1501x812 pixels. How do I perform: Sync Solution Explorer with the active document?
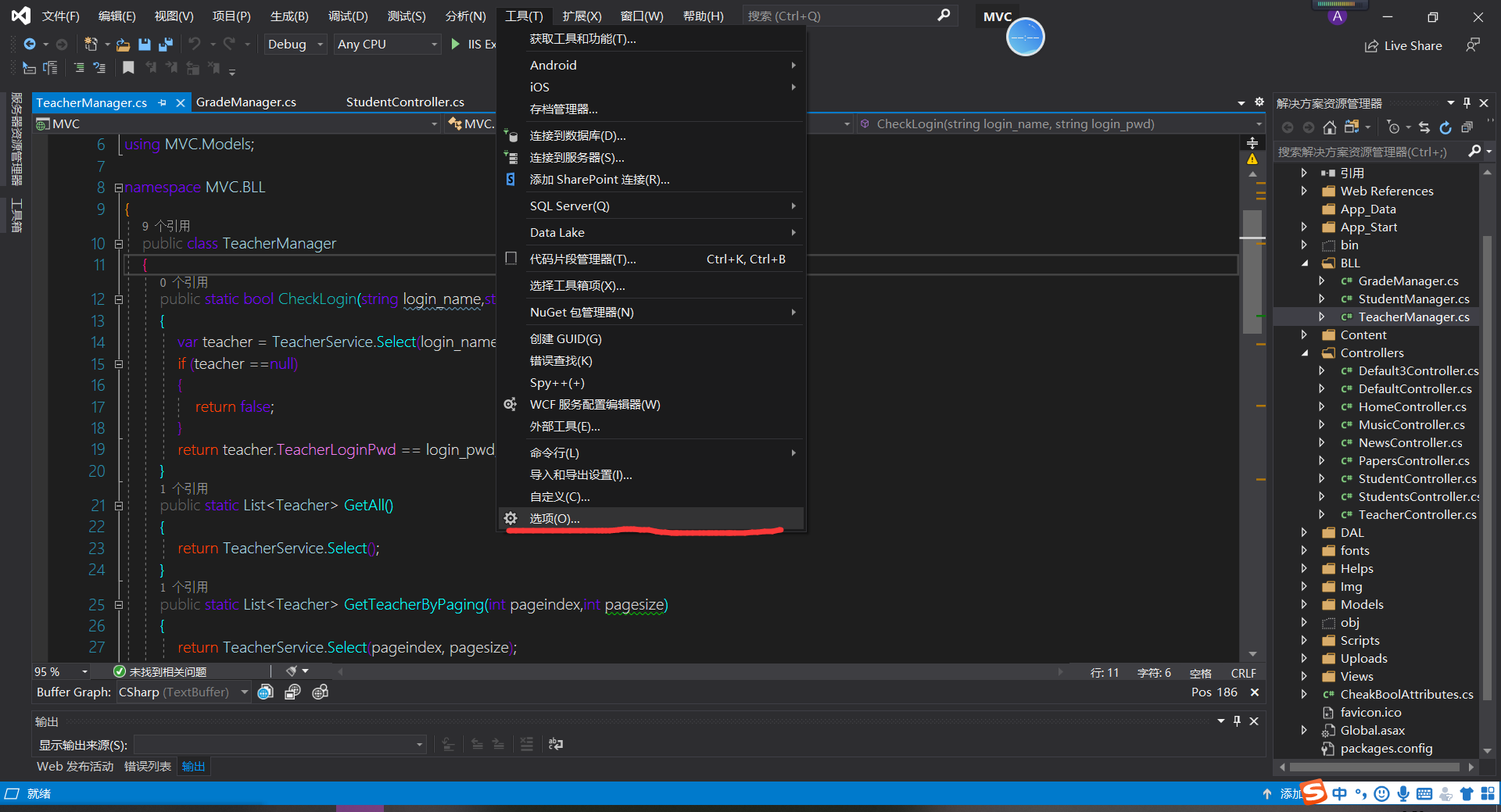click(1424, 127)
